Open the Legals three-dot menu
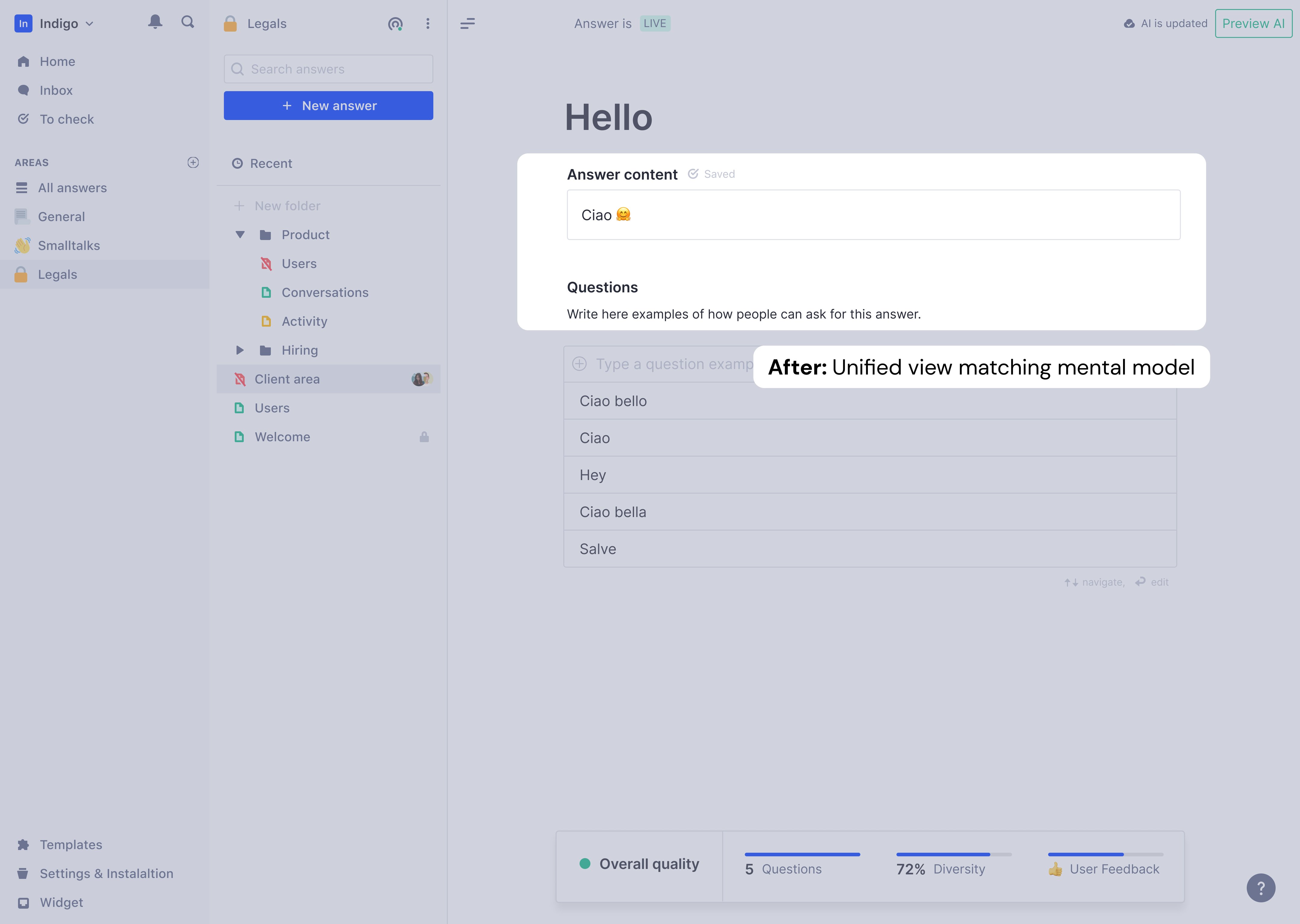Viewport: 1300px width, 924px height. [x=427, y=23]
